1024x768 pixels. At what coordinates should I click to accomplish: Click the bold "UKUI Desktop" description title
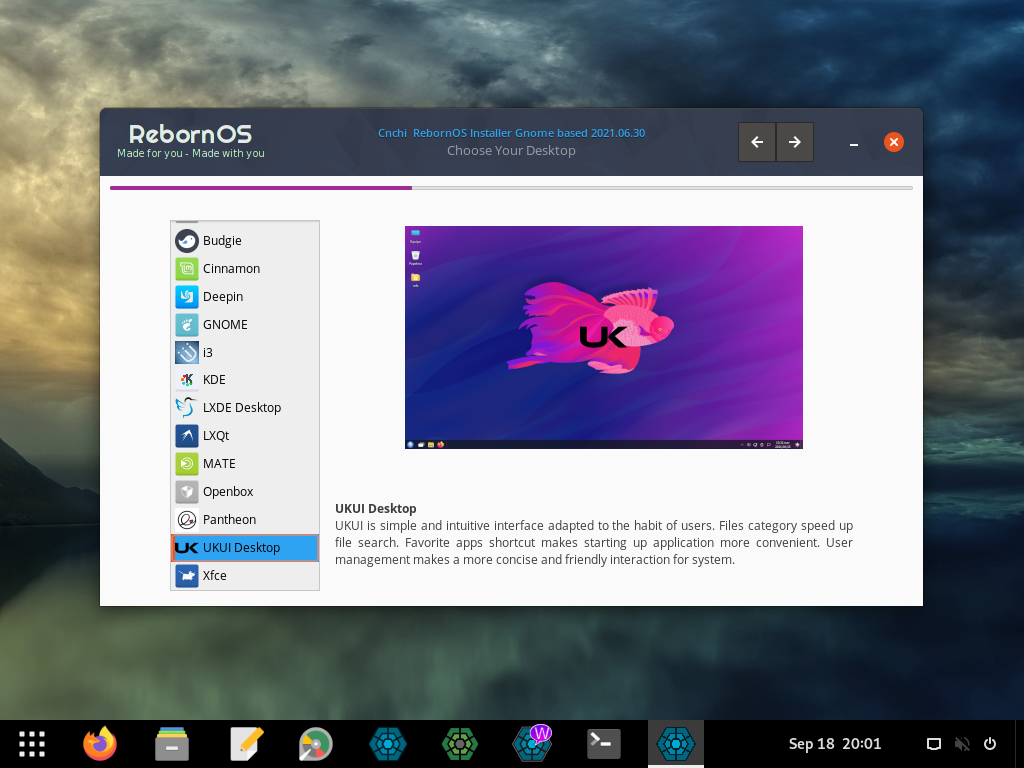pyautogui.click(x=376, y=509)
